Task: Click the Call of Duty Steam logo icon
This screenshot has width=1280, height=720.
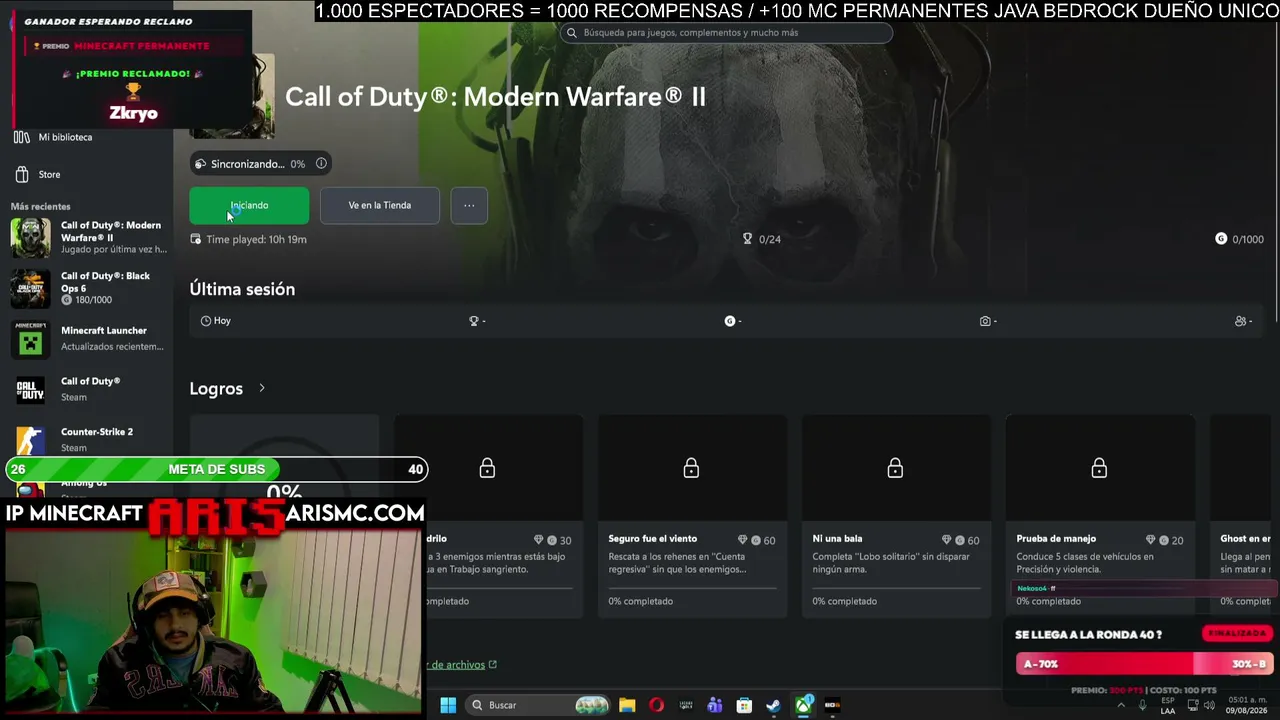Action: coord(30,390)
